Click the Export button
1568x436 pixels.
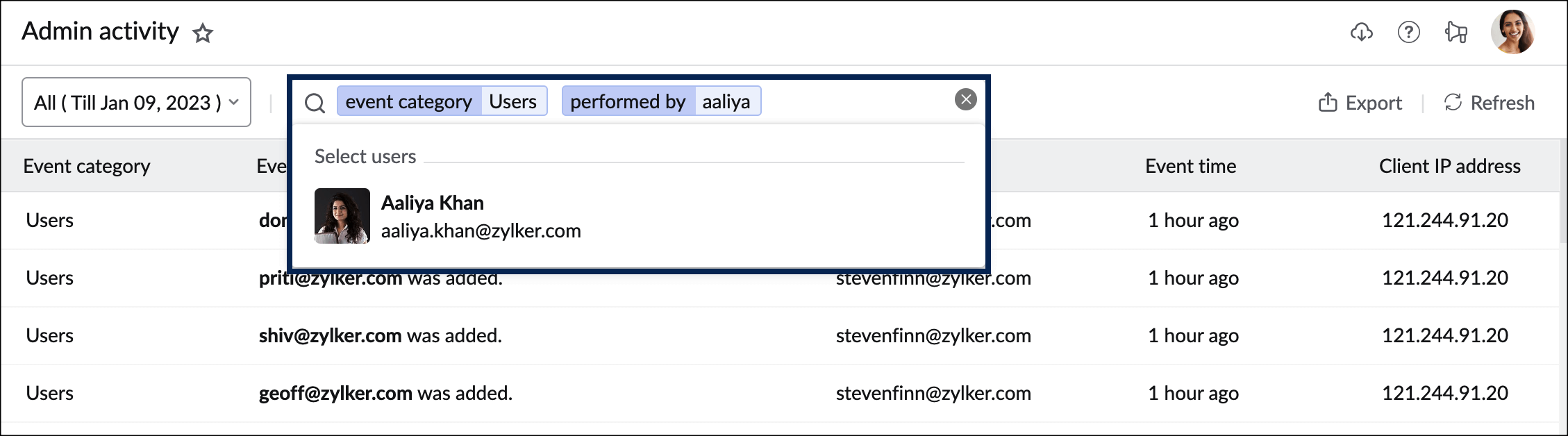click(1360, 103)
